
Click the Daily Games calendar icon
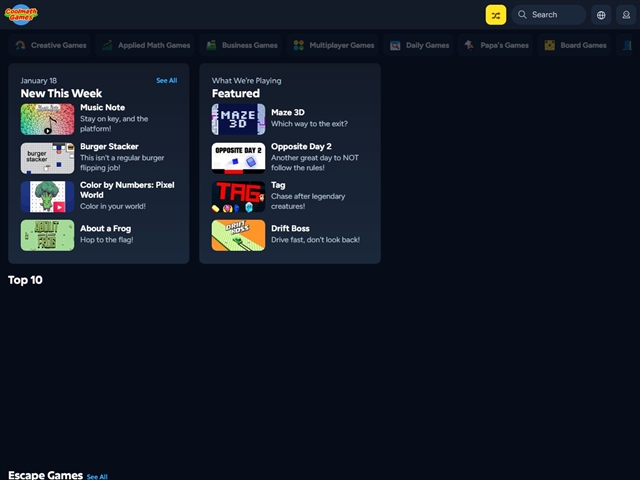pyautogui.click(x=395, y=45)
